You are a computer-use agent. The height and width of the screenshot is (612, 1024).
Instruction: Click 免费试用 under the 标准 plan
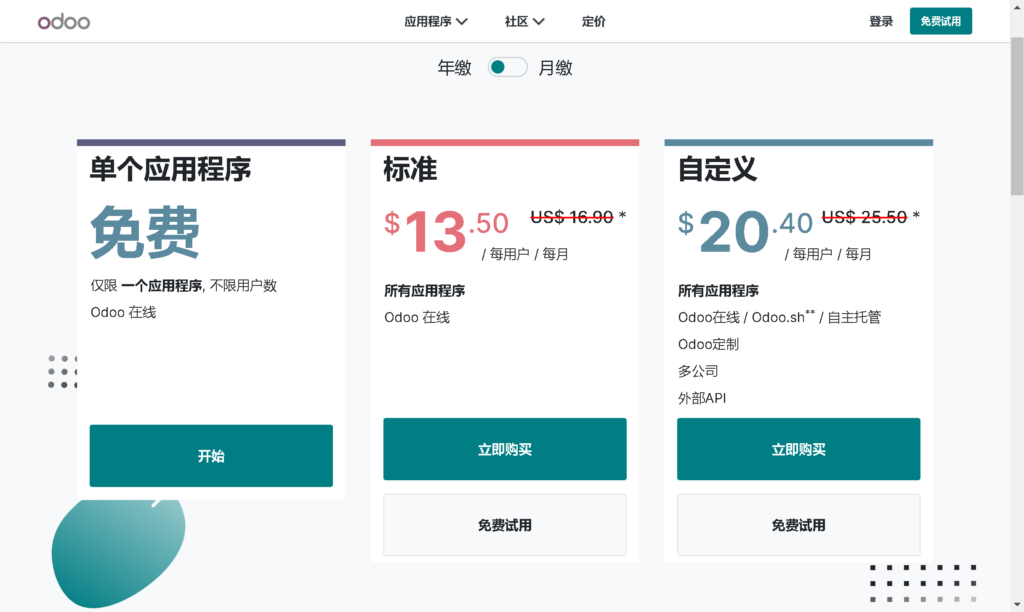pyautogui.click(x=505, y=525)
